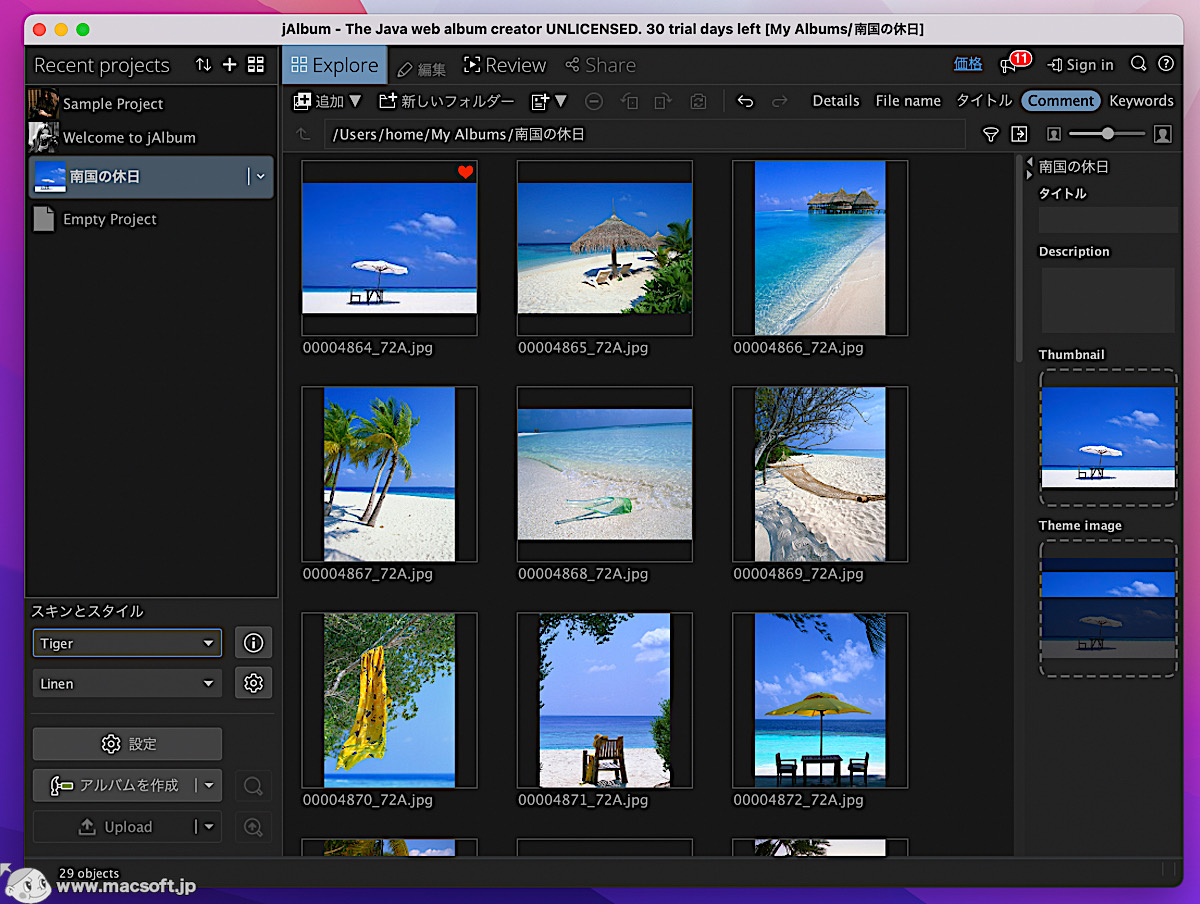Image resolution: width=1200 pixels, height=904 pixels.
Task: Click the Sign in button
Action: (1080, 63)
